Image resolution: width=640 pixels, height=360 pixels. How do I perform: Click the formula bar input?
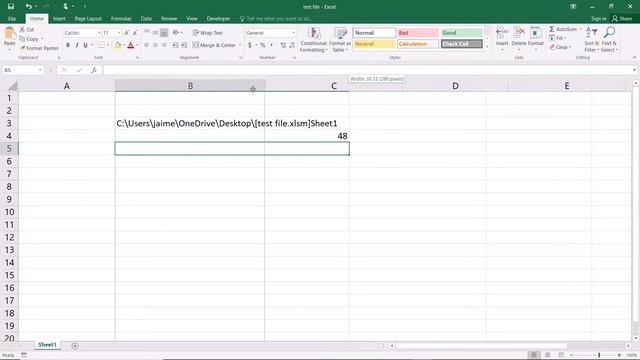coord(367,70)
